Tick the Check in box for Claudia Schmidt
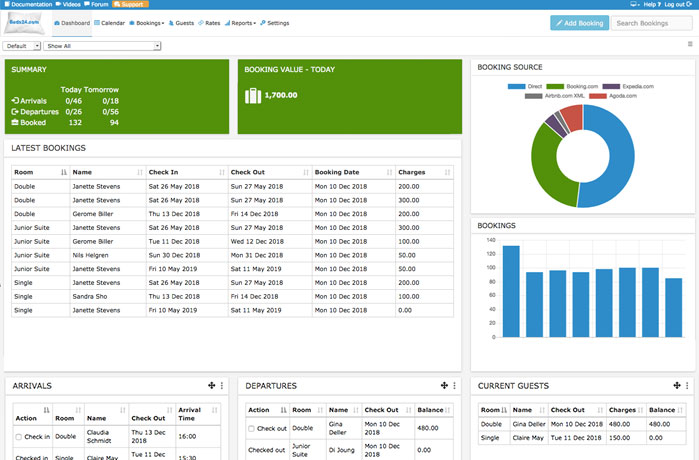Image resolution: width=699 pixels, height=460 pixels. coord(19,437)
